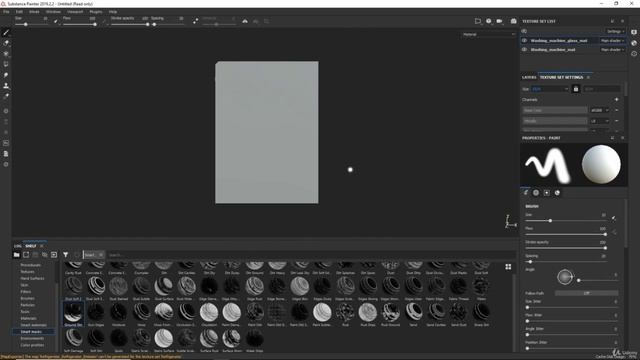Open the viewport Material mode dropdown

(x=489, y=34)
